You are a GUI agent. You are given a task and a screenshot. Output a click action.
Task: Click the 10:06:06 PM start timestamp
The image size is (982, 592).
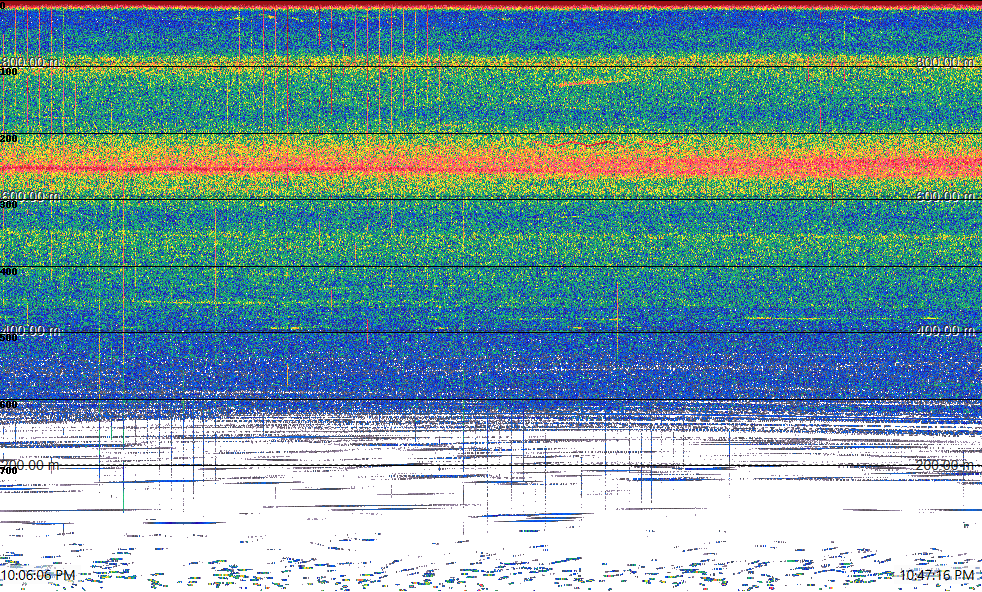click(x=38, y=574)
